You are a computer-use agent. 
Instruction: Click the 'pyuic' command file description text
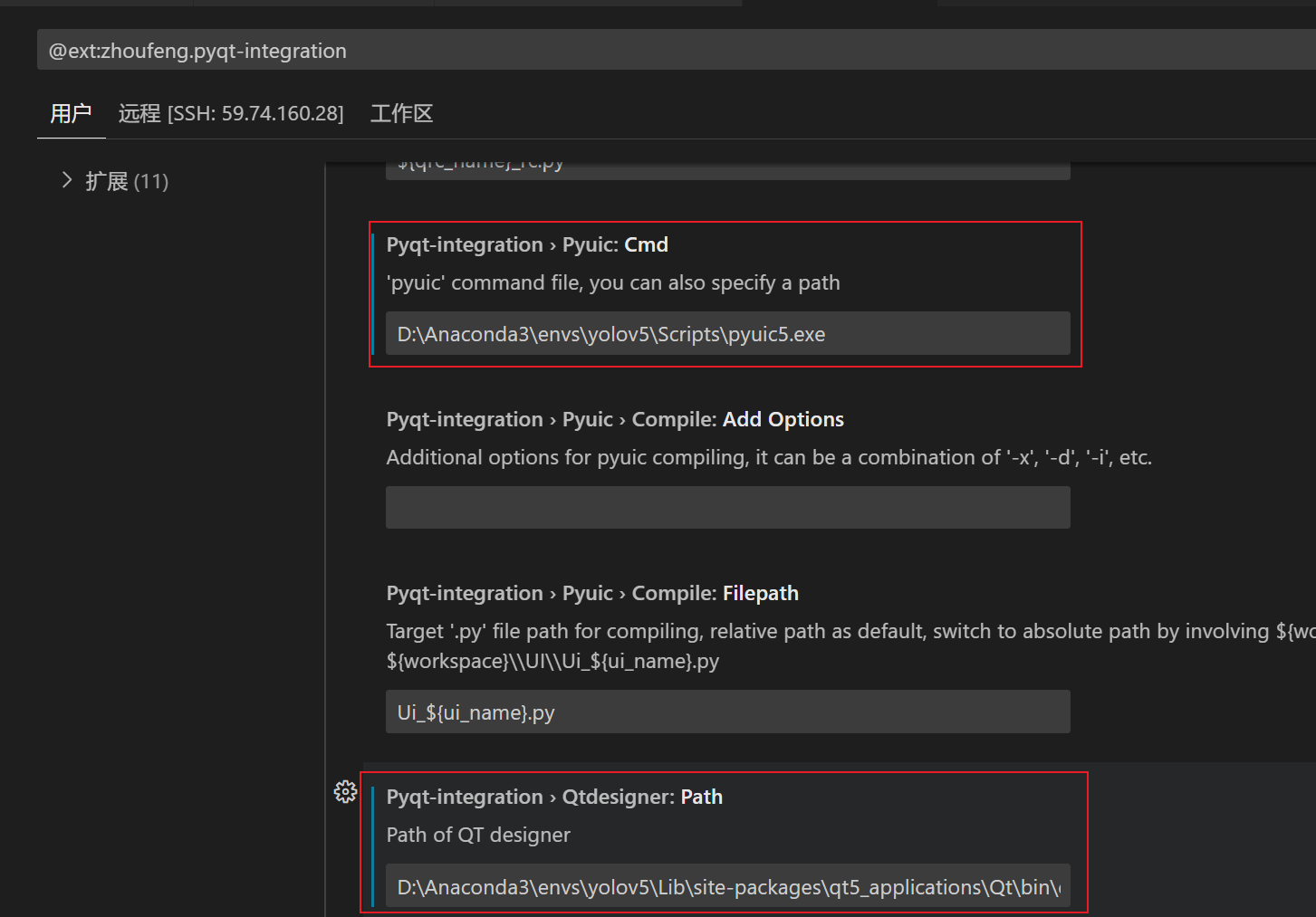point(613,282)
